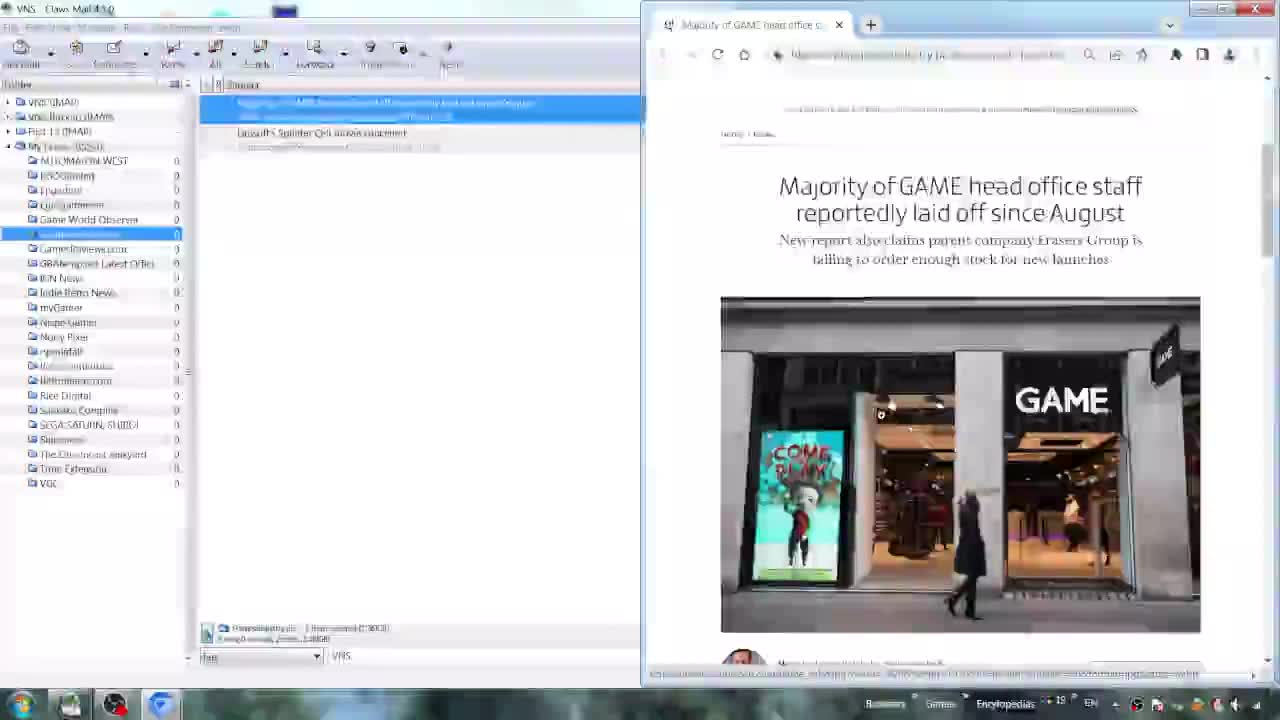Open the Forward dropdown arrow
The height and width of the screenshot is (720, 1280).
pos(344,53)
